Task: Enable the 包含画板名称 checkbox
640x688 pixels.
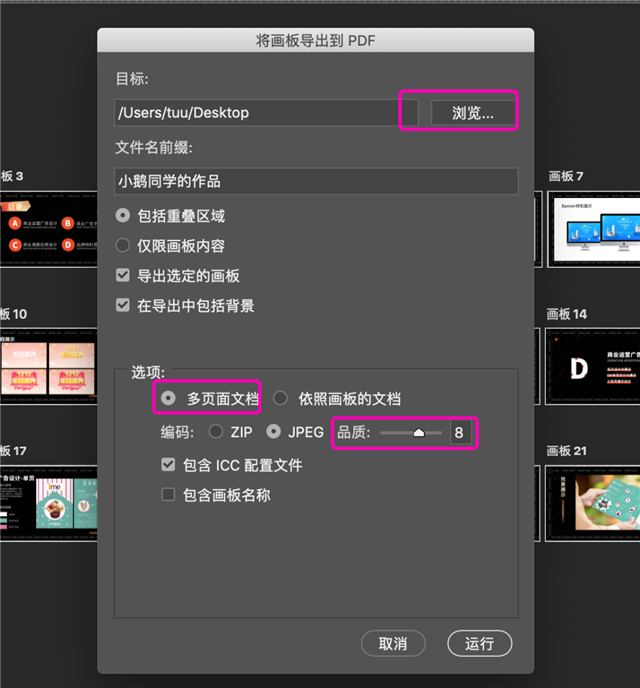Action: point(168,494)
